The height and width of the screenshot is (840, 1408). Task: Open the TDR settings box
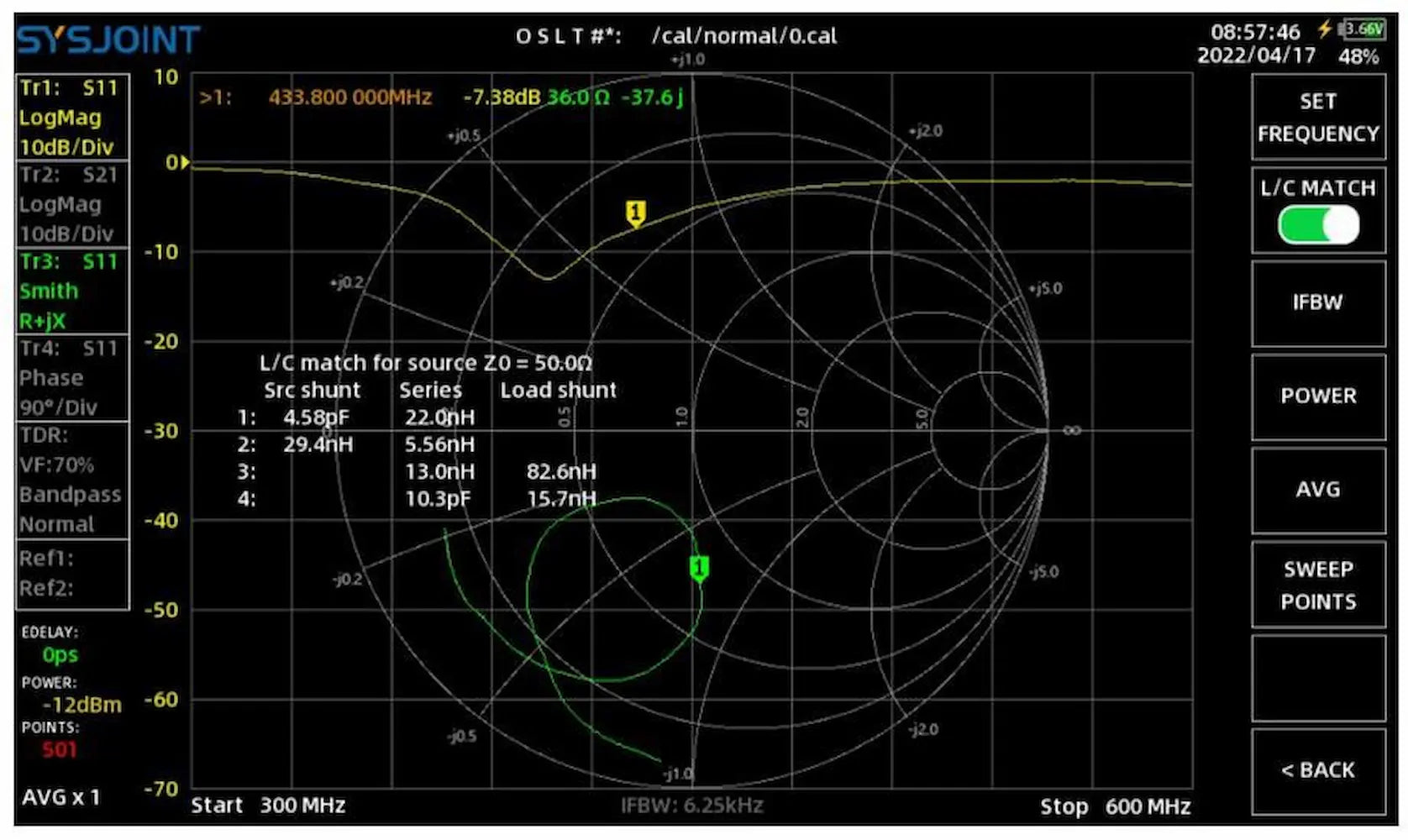72,480
